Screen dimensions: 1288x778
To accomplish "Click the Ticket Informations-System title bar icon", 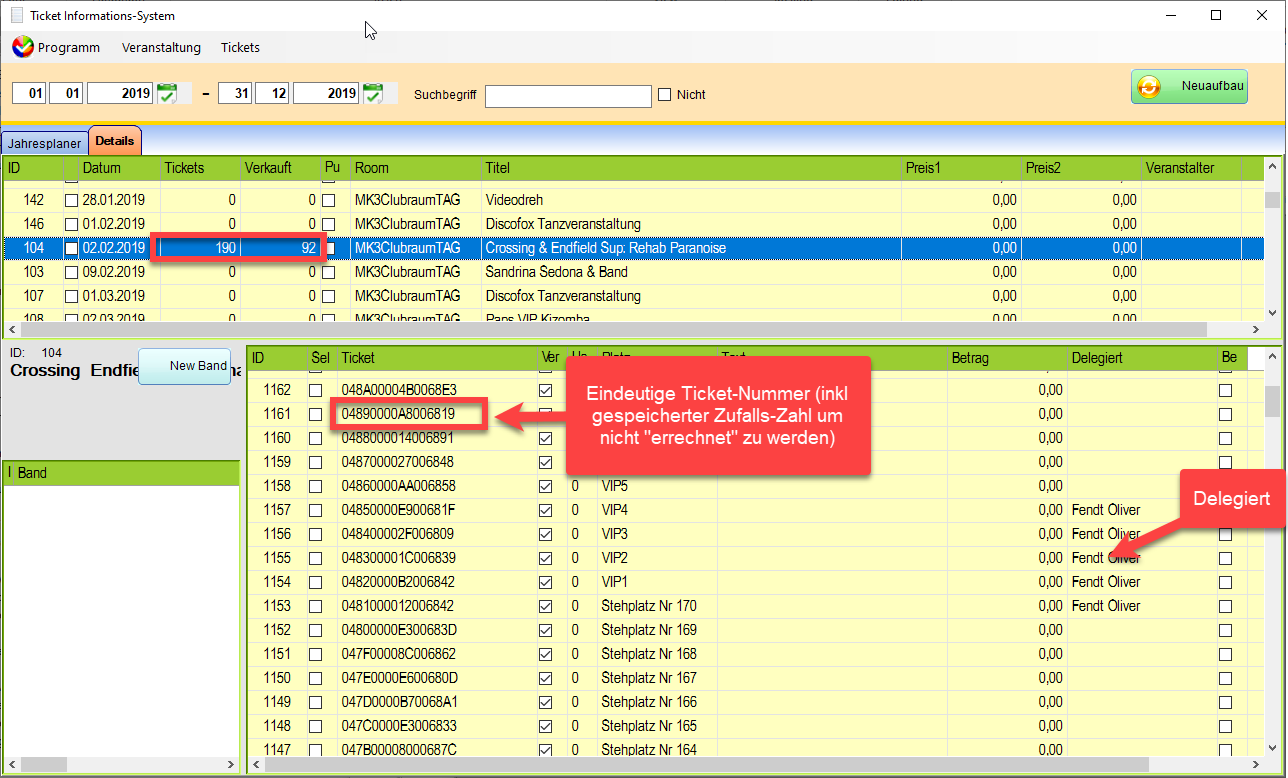I will (17, 15).
